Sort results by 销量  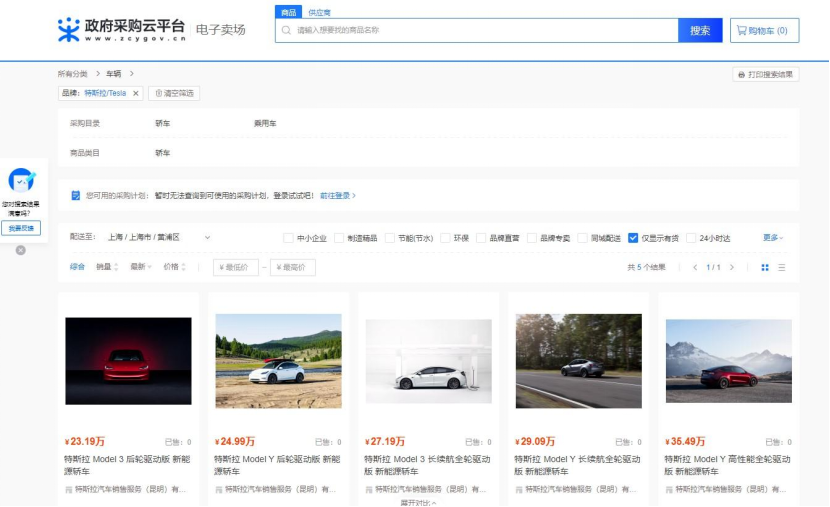107,267
